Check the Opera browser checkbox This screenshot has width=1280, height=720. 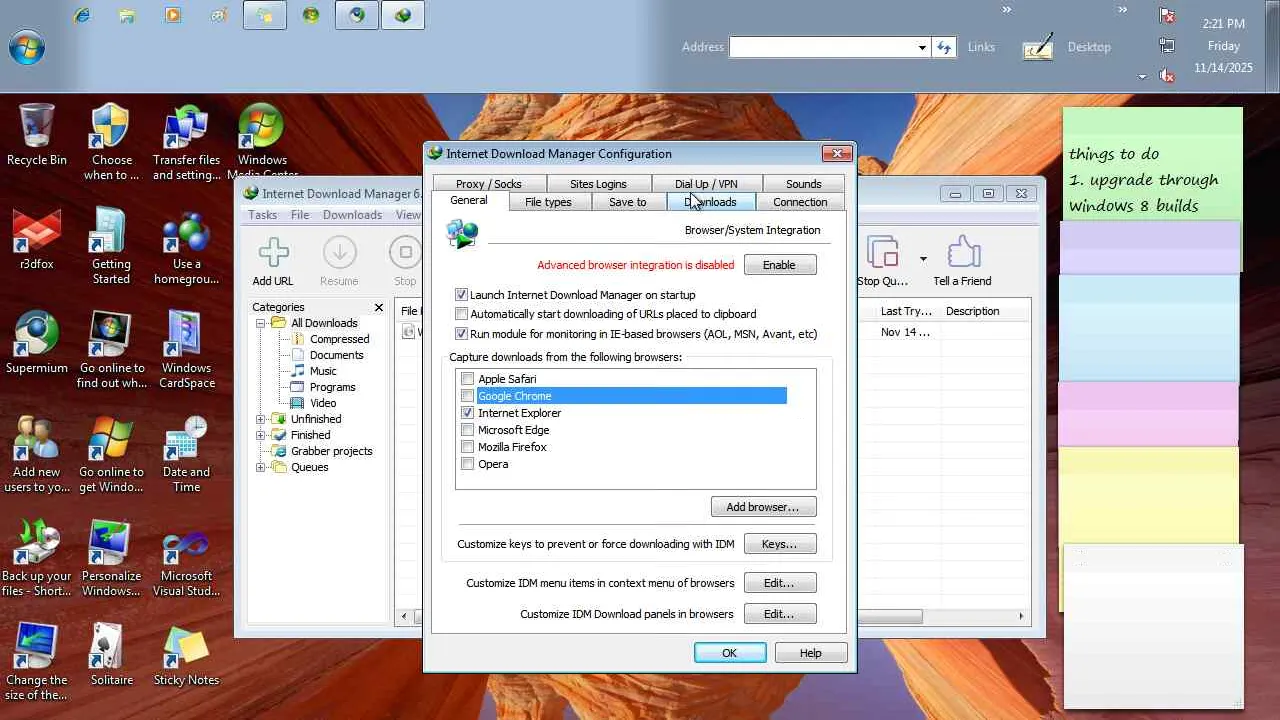point(467,464)
